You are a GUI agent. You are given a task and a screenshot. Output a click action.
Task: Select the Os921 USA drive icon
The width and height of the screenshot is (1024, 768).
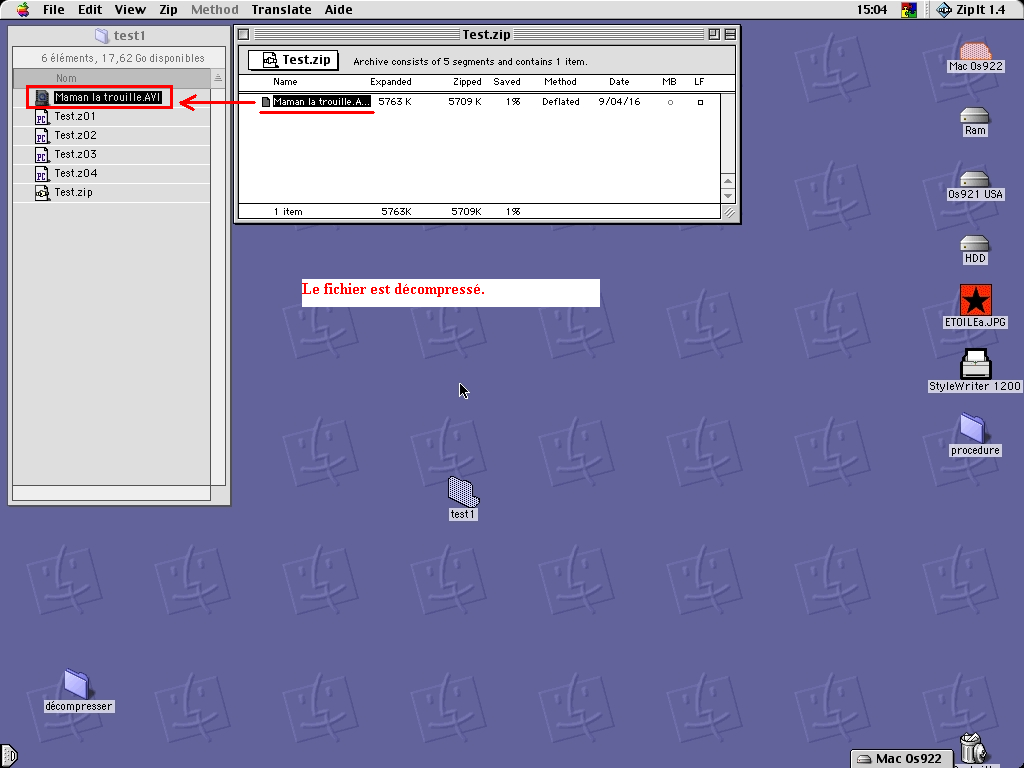pyautogui.click(x=974, y=180)
